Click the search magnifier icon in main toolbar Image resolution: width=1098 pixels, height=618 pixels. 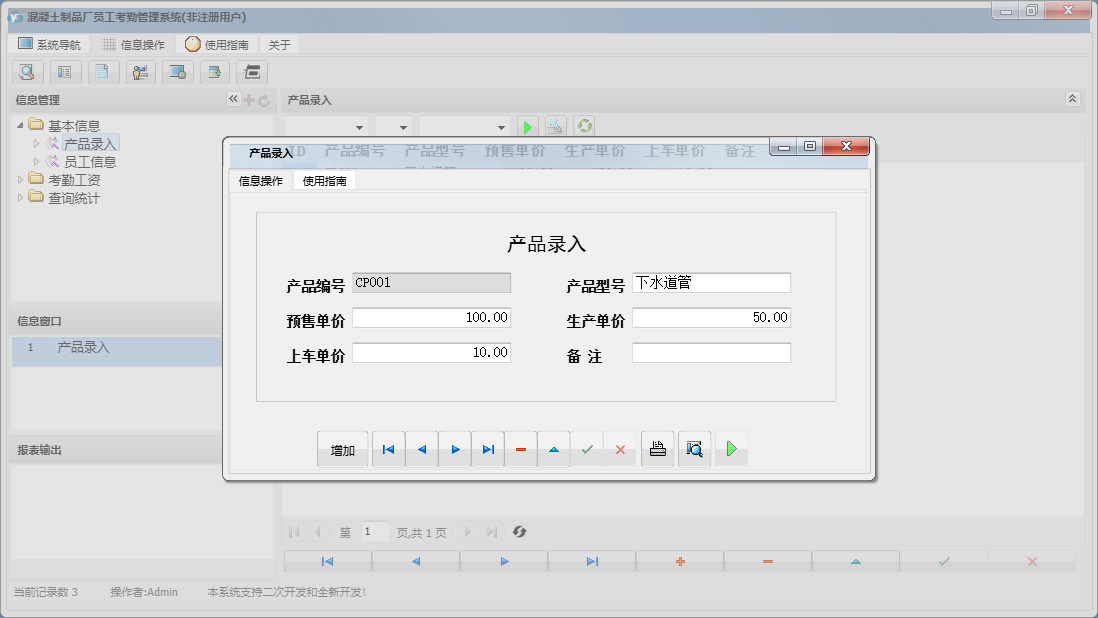pos(27,72)
